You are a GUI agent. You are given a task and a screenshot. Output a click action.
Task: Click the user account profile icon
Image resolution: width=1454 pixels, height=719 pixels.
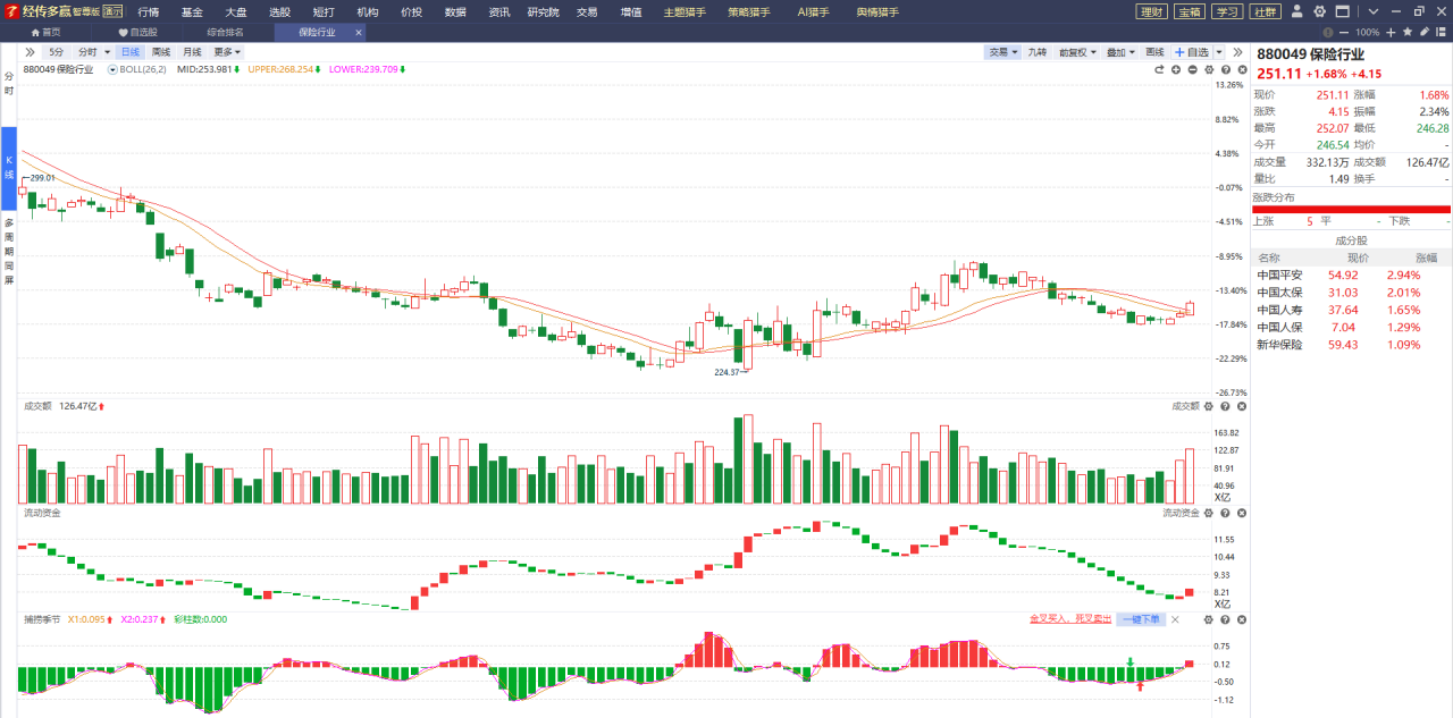point(1297,11)
